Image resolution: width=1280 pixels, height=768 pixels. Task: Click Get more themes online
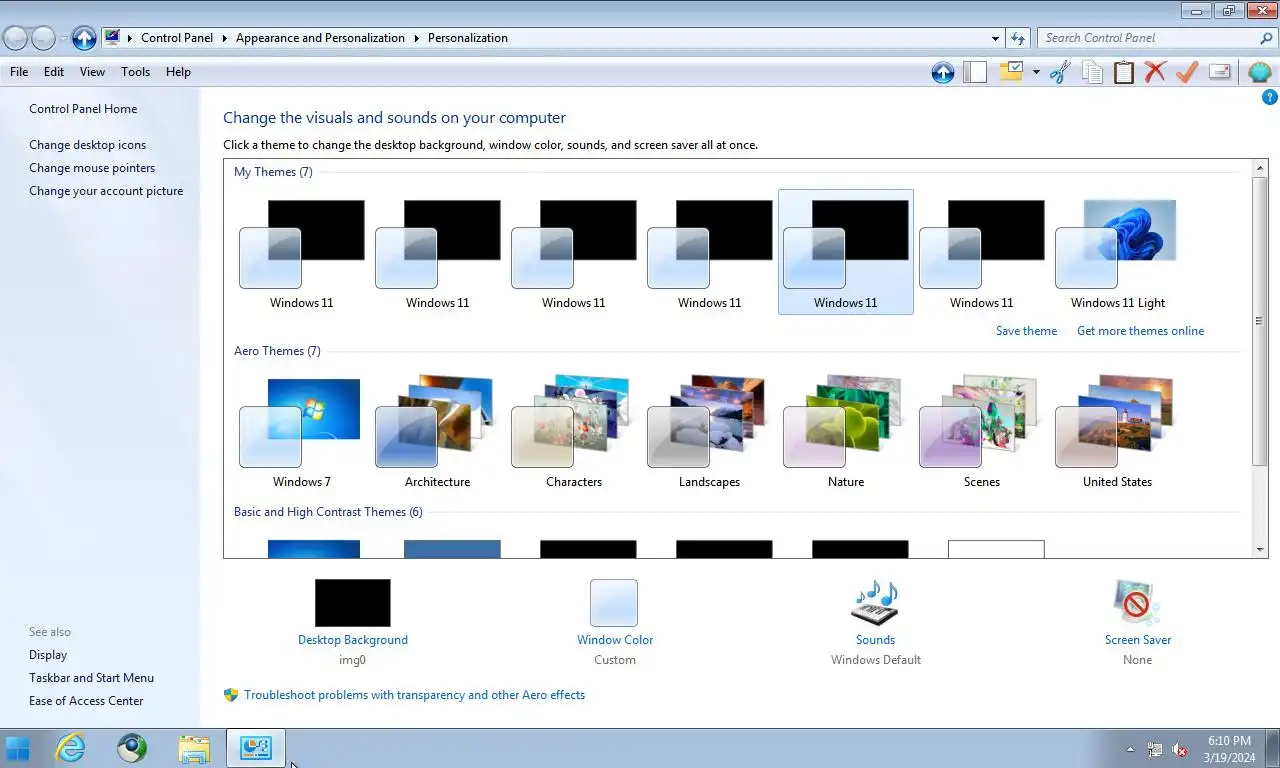pos(1140,331)
